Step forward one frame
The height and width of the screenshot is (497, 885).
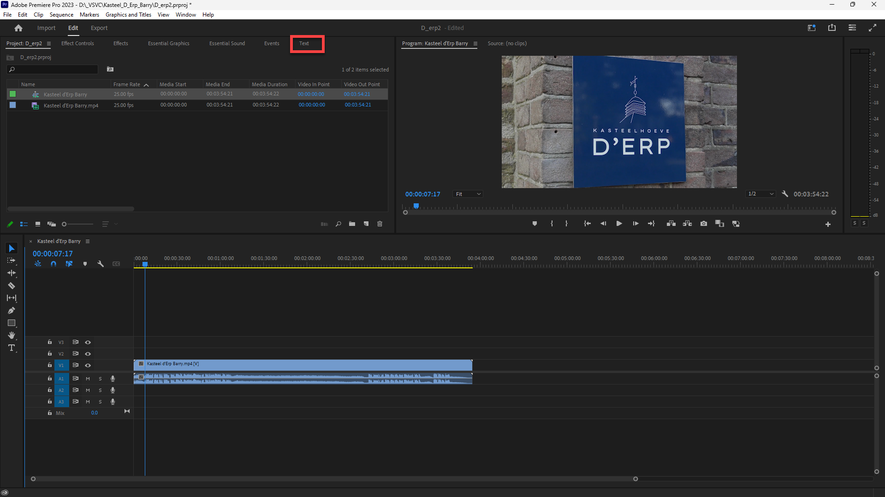tap(636, 223)
